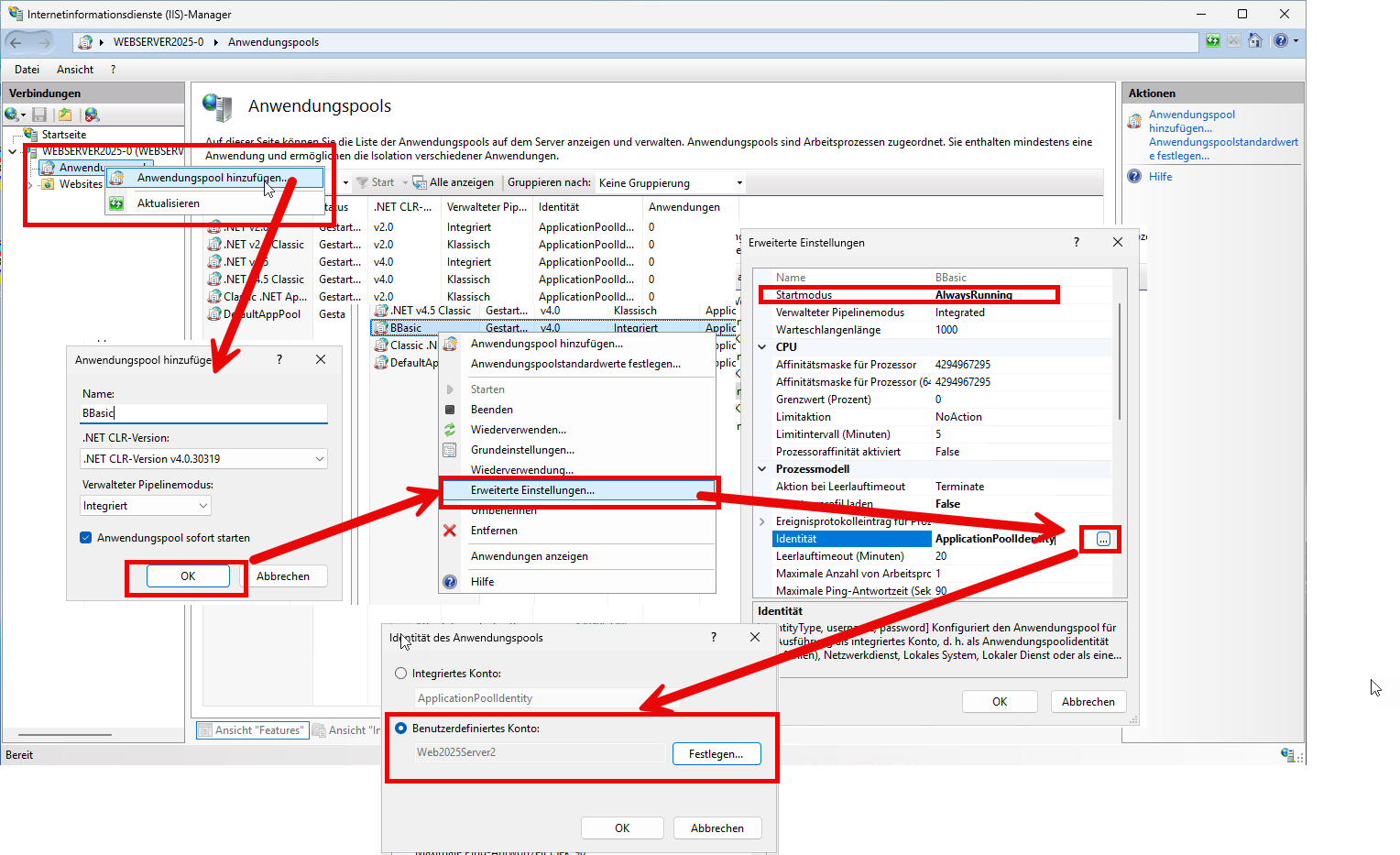Click the help icon beside Hilfe in context menu

point(450,582)
